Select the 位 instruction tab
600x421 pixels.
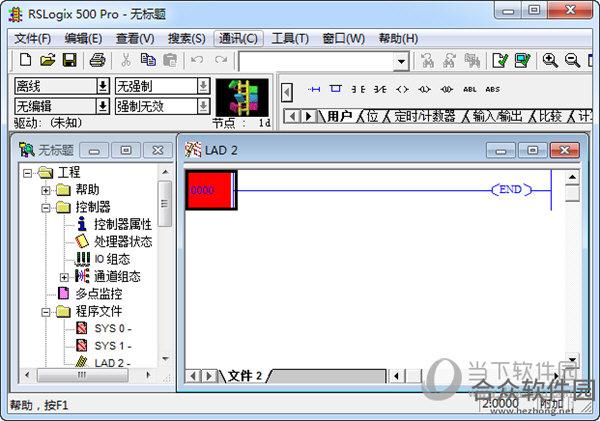(x=372, y=116)
